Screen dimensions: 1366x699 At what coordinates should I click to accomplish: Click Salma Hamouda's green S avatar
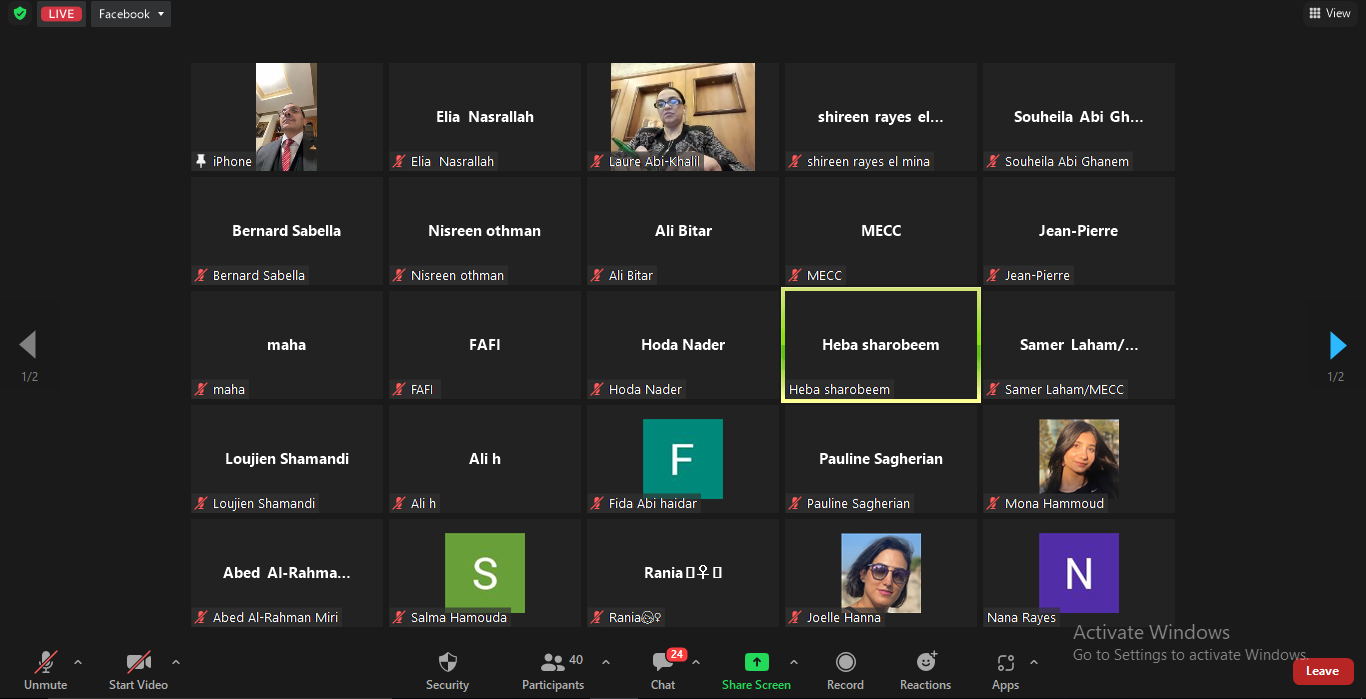(x=485, y=573)
